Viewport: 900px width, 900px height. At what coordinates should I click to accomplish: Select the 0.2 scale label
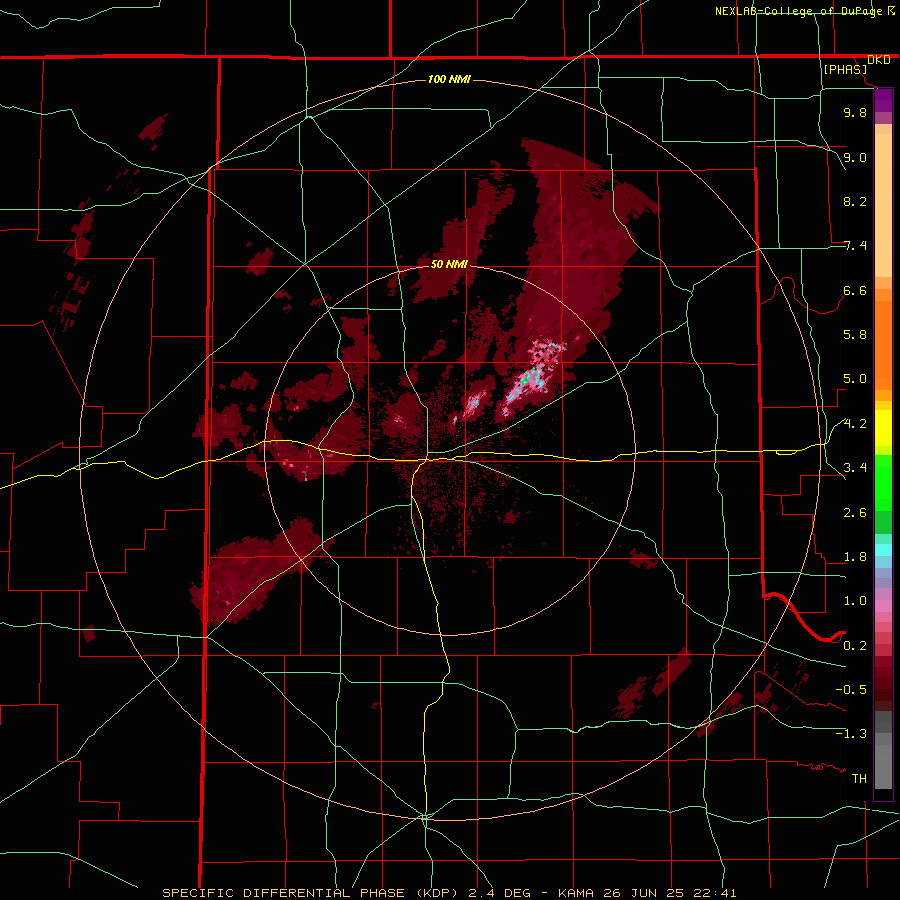click(x=855, y=646)
